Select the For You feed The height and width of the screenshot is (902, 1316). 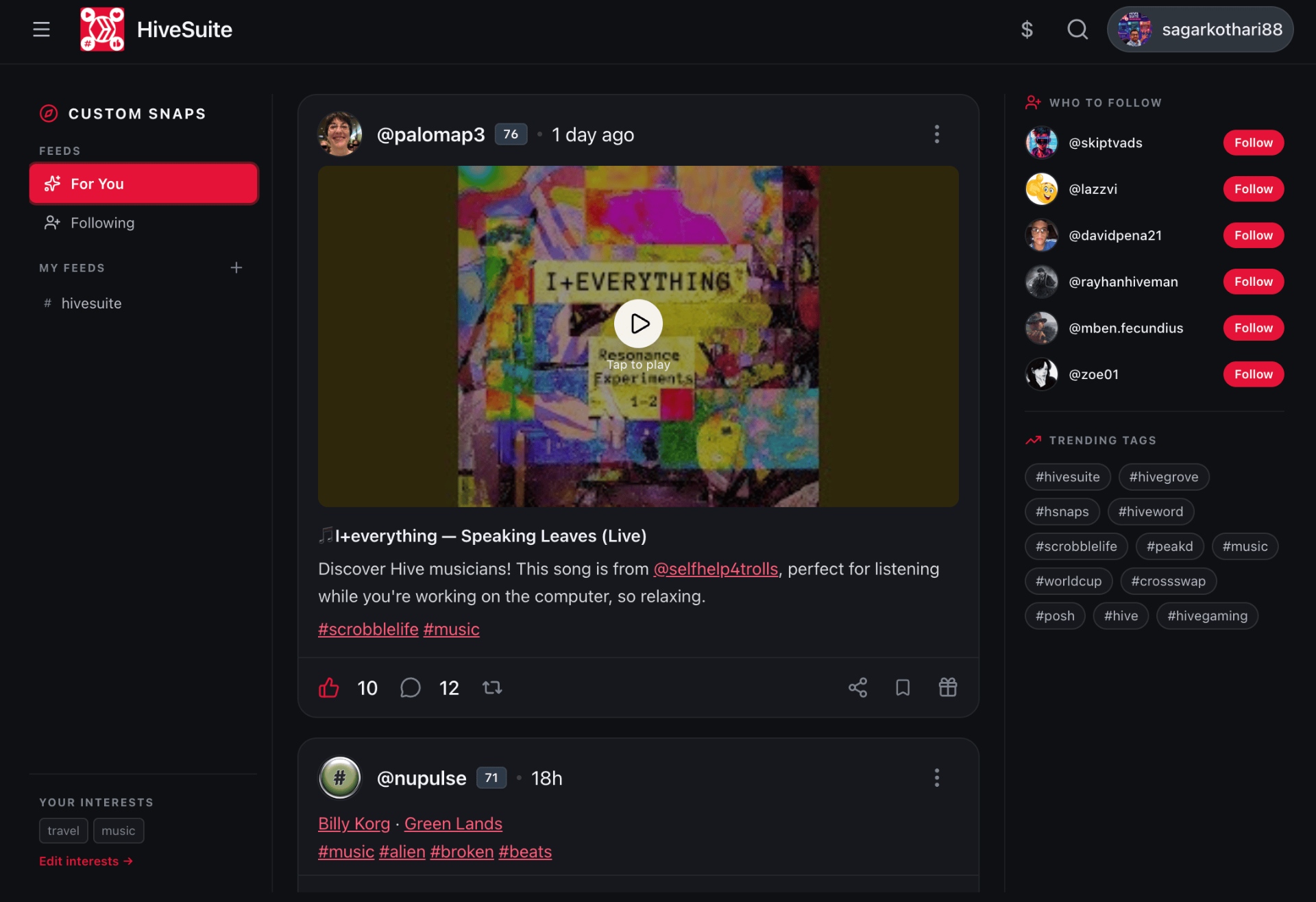tap(144, 184)
